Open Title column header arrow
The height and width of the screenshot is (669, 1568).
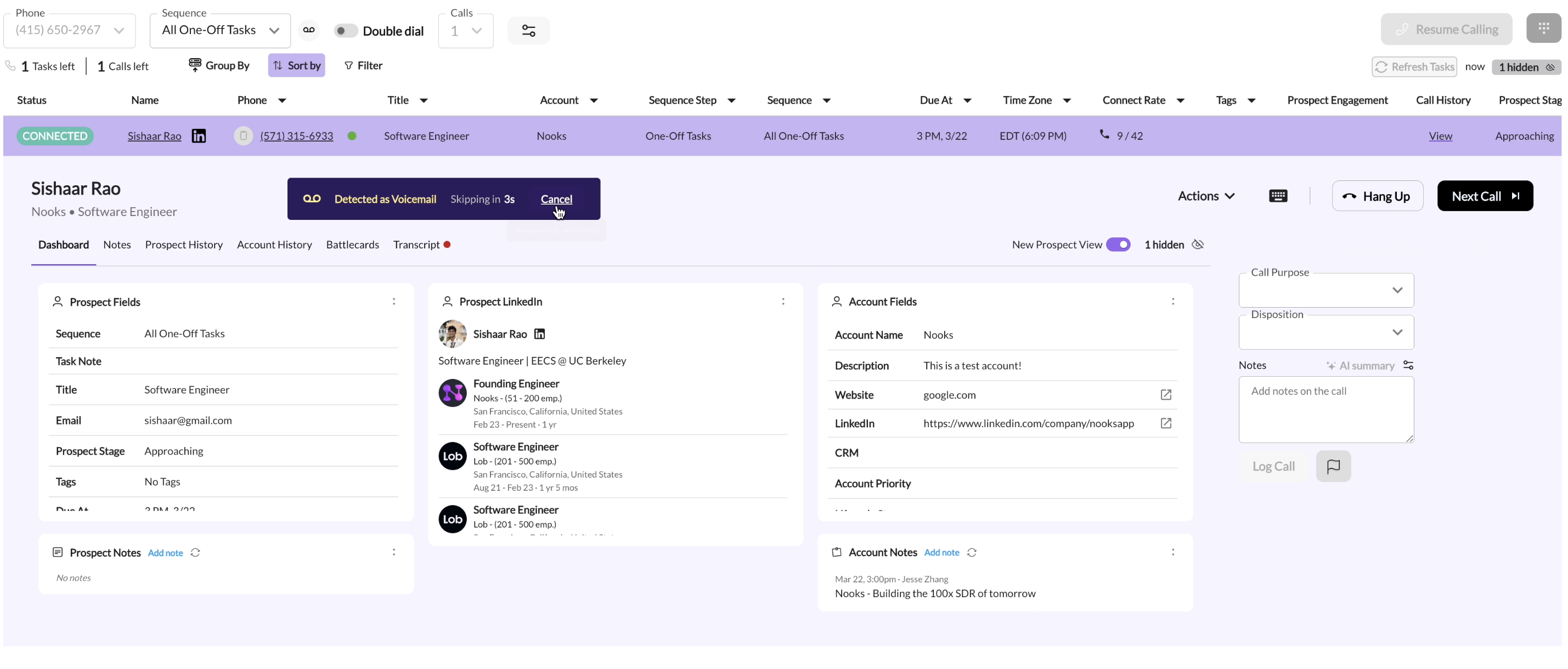pos(424,100)
